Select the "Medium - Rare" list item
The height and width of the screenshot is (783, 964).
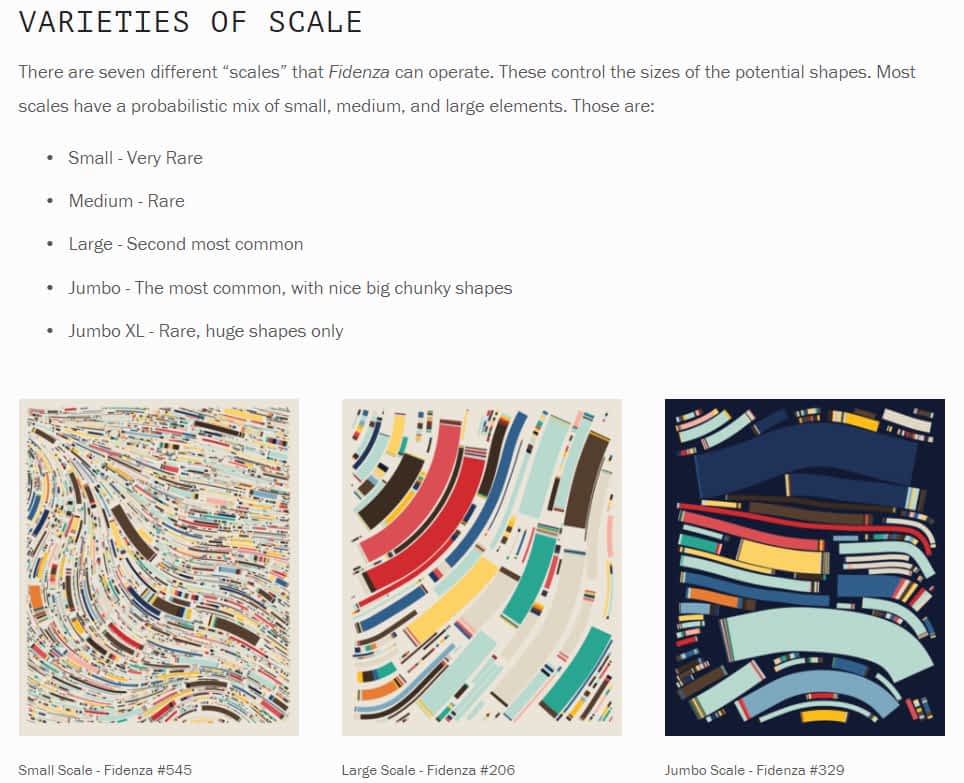tap(126, 201)
